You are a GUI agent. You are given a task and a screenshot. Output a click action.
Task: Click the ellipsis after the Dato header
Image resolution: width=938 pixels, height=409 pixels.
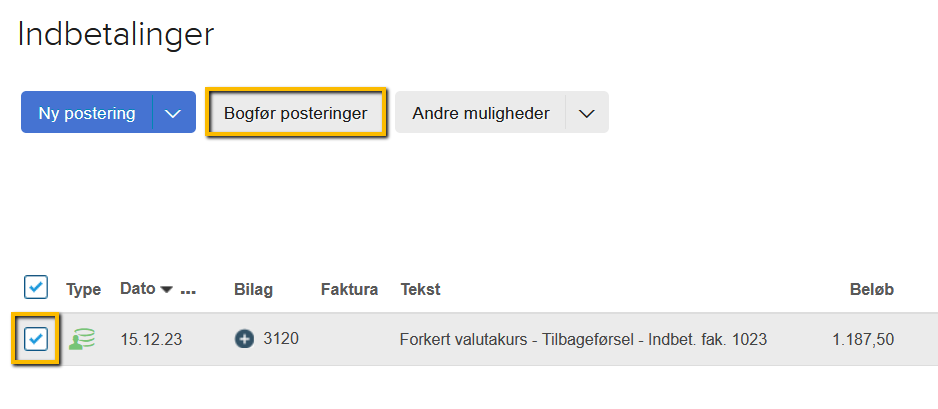[x=187, y=290]
